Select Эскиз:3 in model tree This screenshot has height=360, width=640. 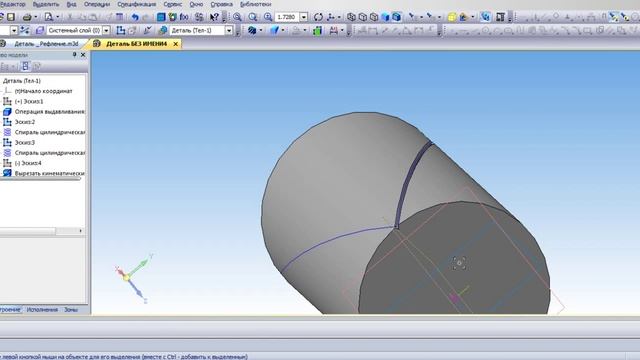pyautogui.click(x=24, y=142)
